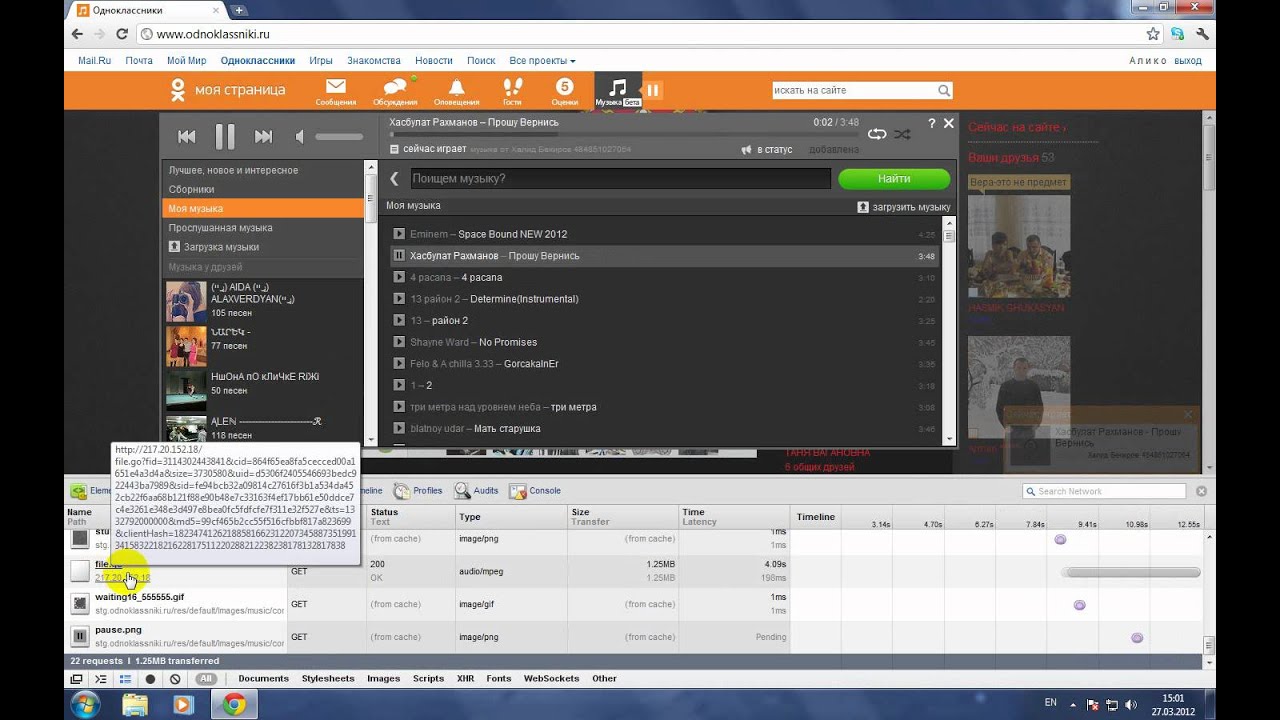The width and height of the screenshot is (1280, 720).
Task: Focus DevTools Search Network field
Action: (x=1104, y=491)
